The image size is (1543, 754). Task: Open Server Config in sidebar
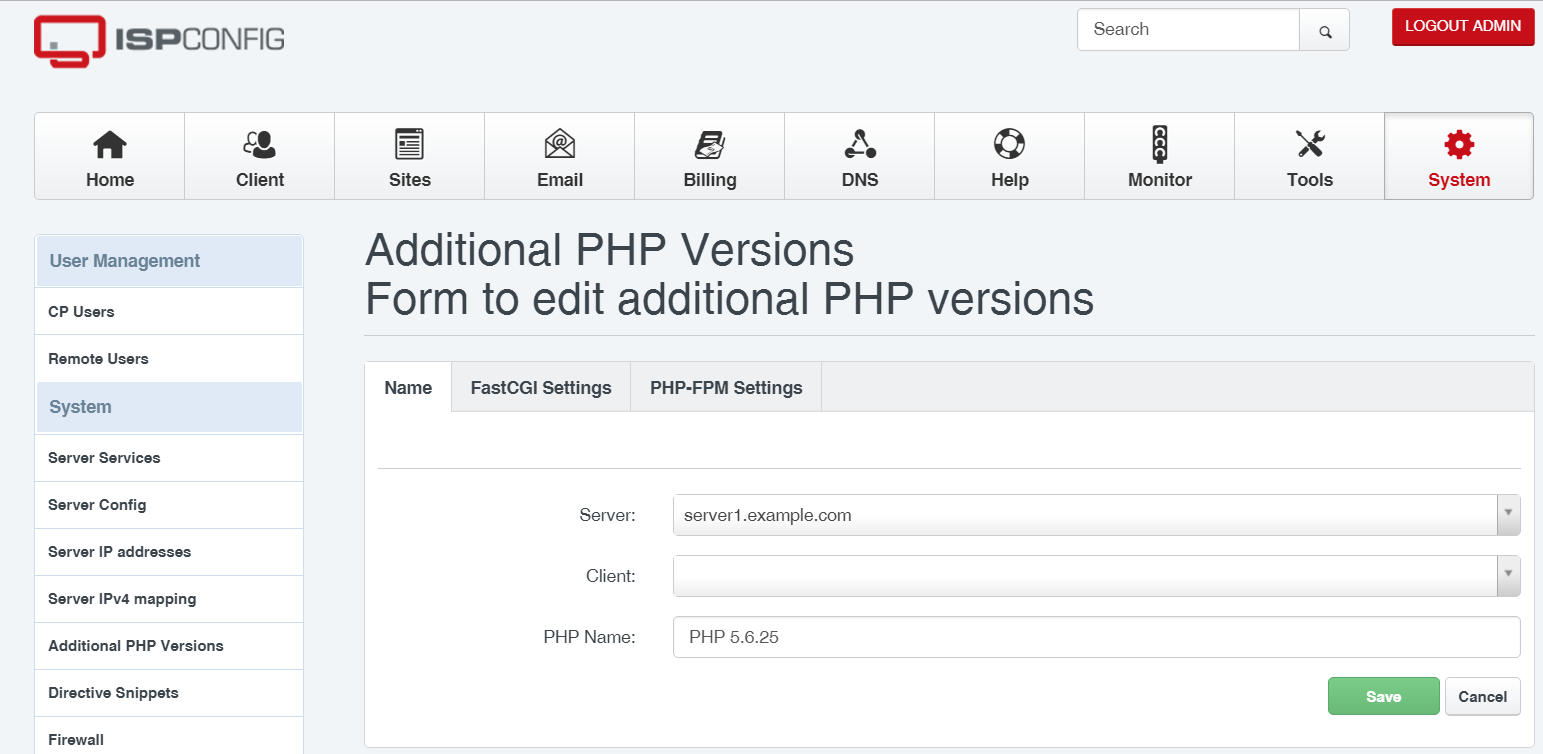(169, 505)
